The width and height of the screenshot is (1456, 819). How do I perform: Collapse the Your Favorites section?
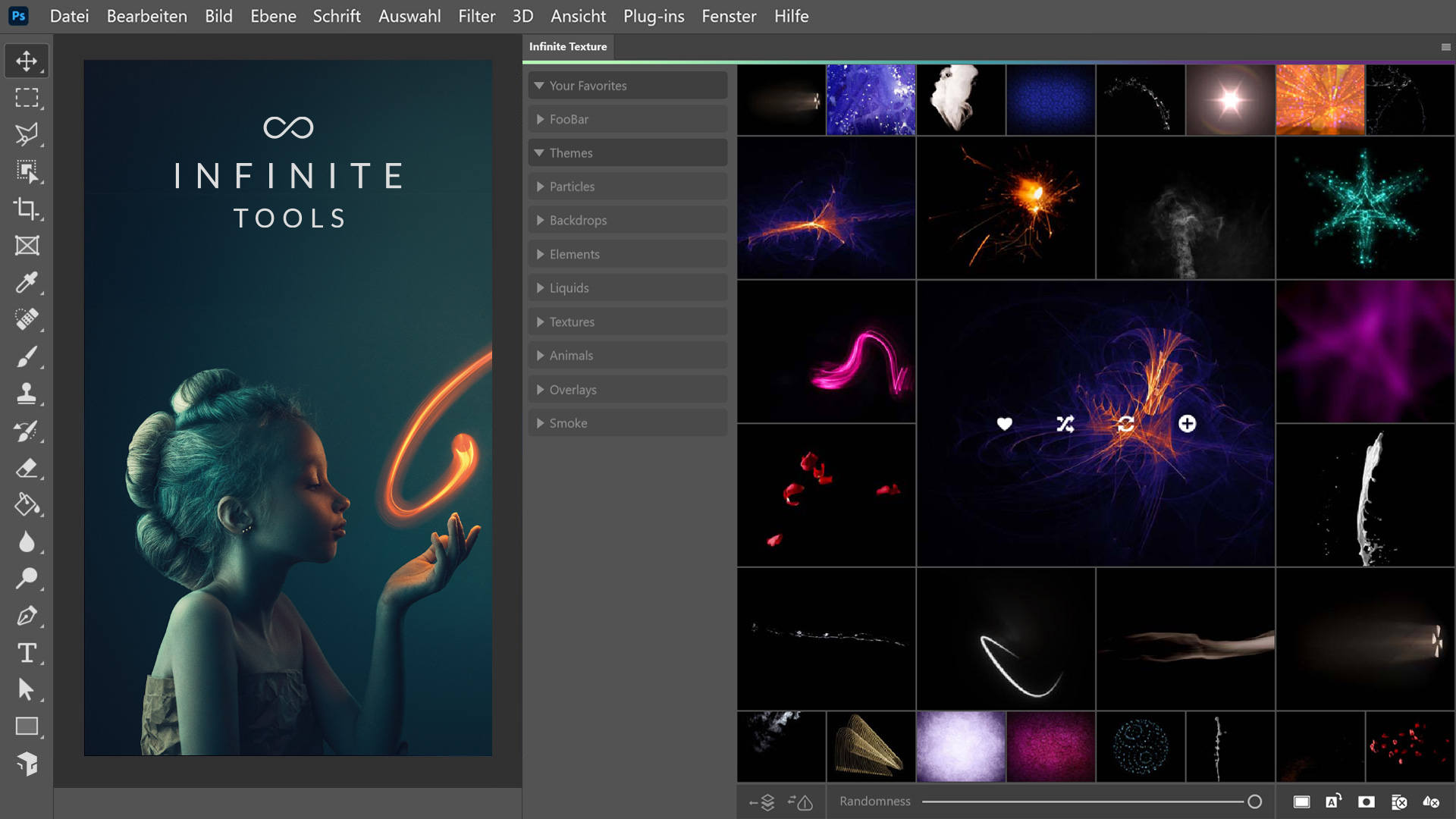point(628,86)
